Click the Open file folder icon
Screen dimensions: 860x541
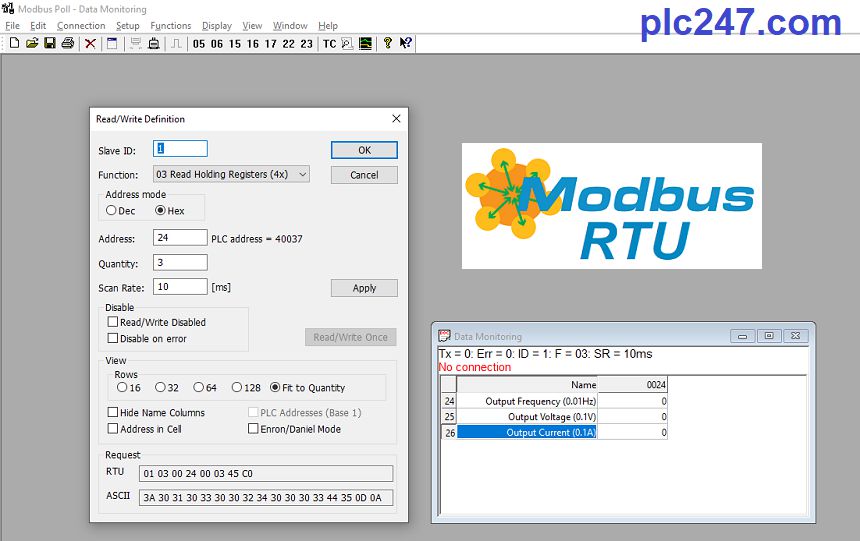pos(32,43)
